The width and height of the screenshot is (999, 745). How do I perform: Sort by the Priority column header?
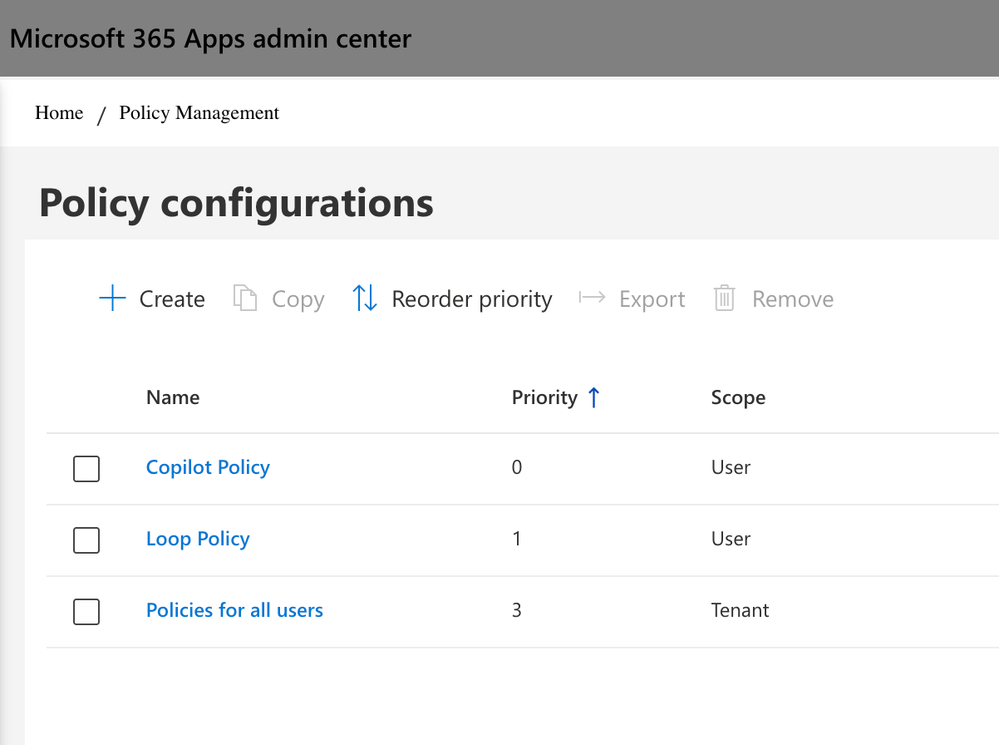click(545, 398)
